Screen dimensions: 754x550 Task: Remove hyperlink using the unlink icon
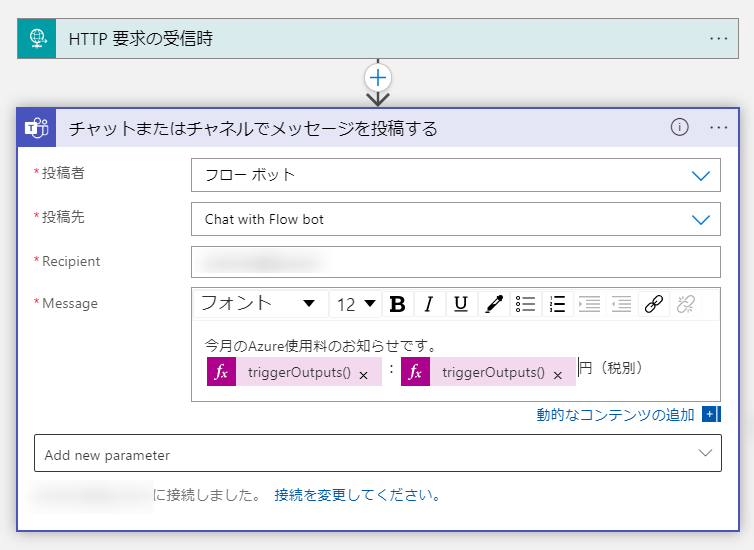685,304
